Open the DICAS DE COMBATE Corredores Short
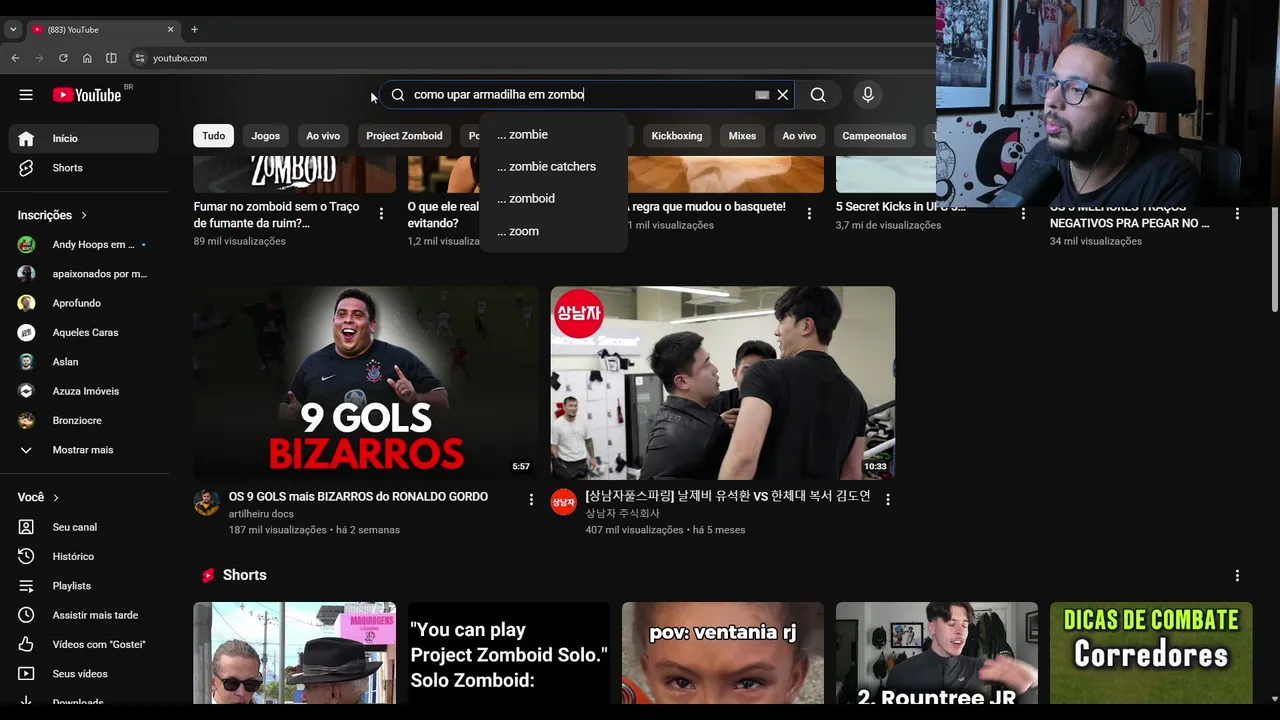This screenshot has width=1280, height=720. (1151, 653)
